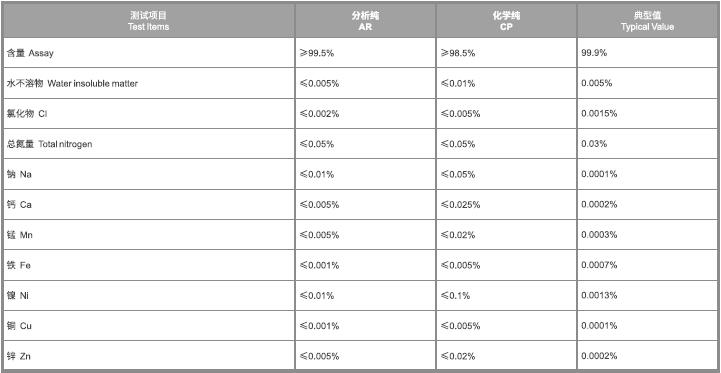721x373 pixels.
Task: Click the Na row label
Action: (19, 174)
